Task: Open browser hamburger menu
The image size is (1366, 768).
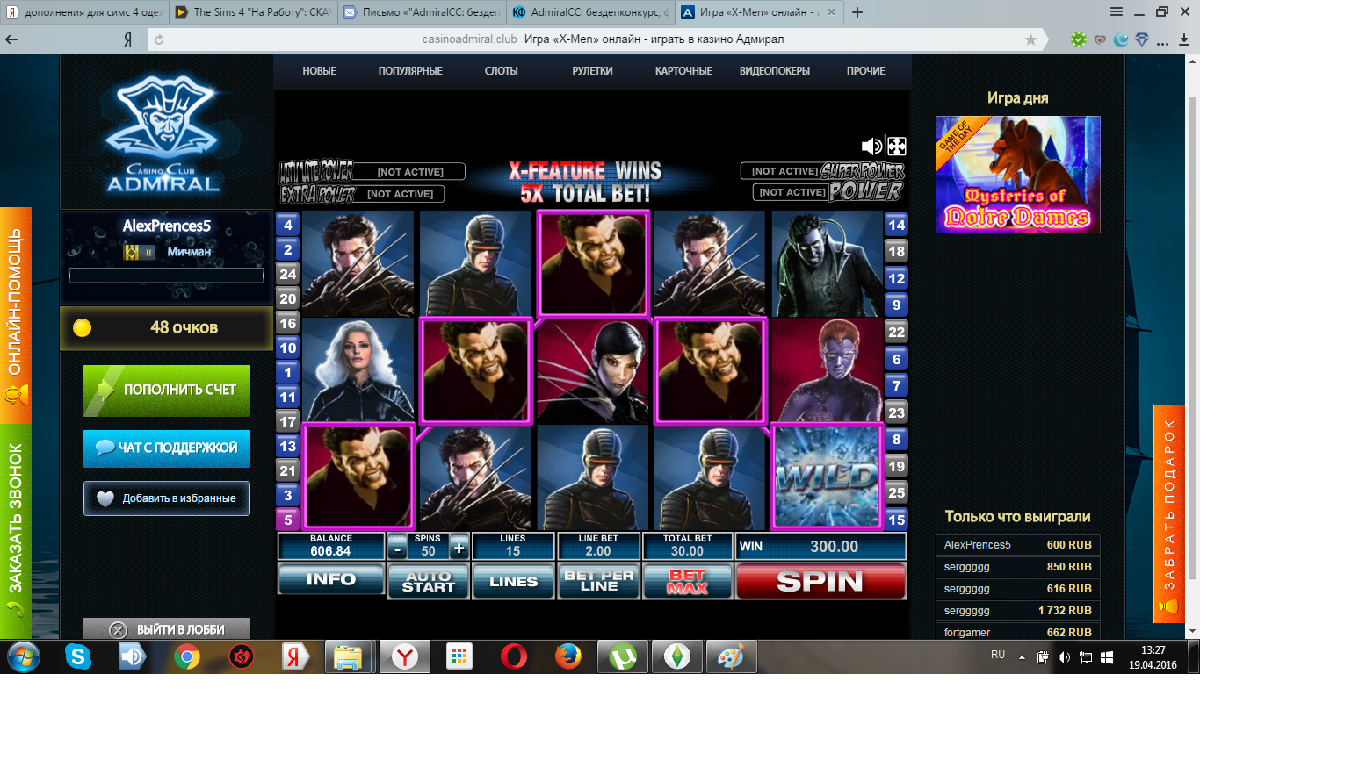Action: coord(1116,12)
